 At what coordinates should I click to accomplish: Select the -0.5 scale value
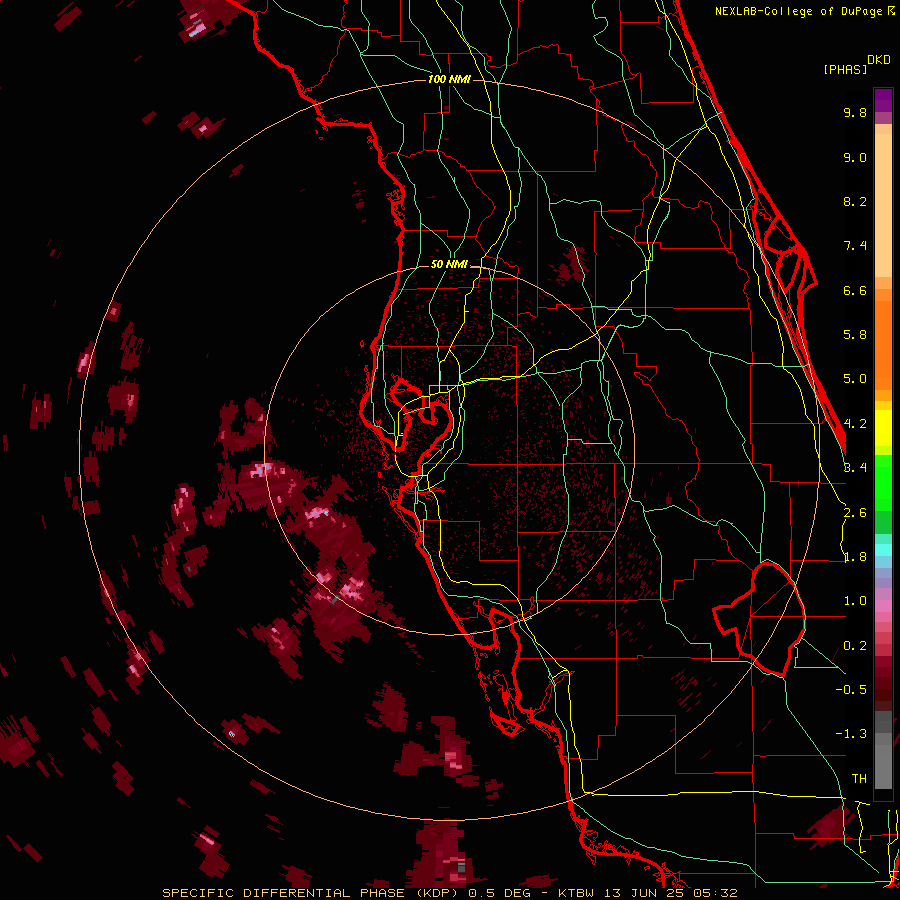851,690
